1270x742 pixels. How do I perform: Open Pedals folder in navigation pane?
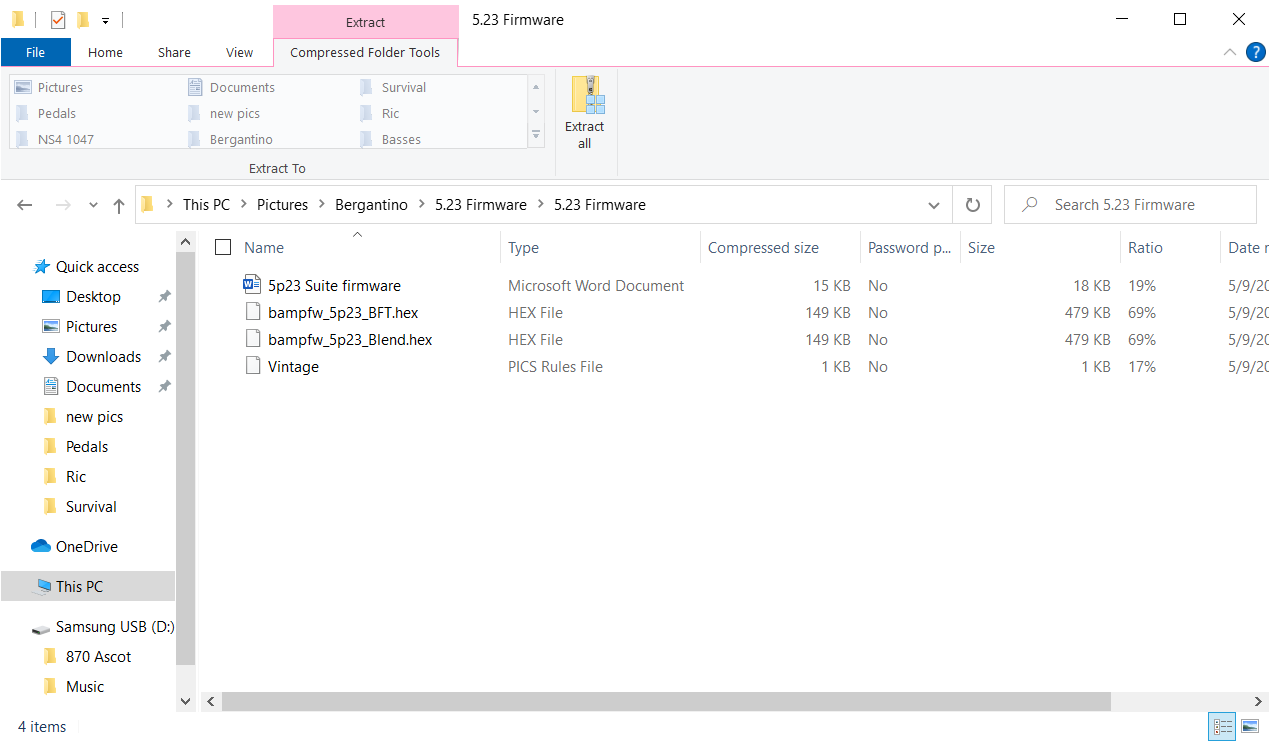pos(87,447)
